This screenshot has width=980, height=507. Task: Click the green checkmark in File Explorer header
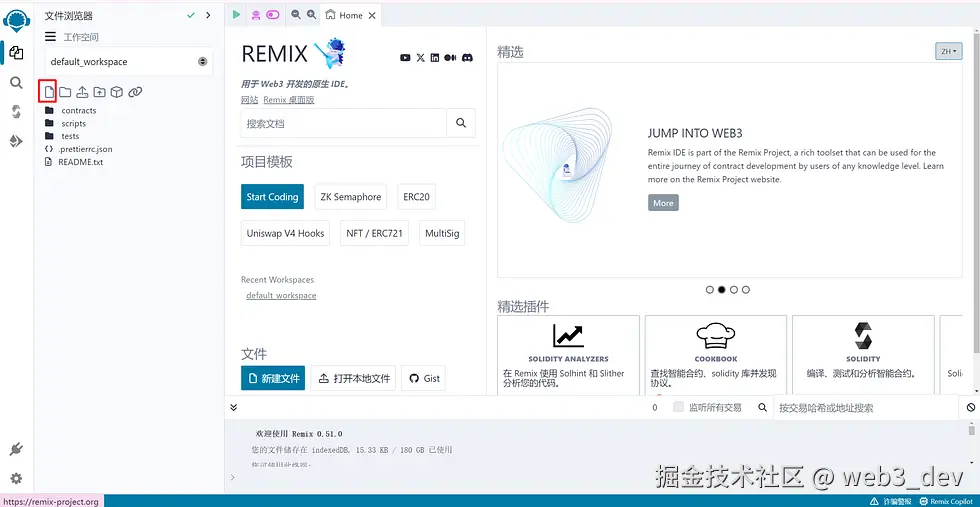pos(191,15)
